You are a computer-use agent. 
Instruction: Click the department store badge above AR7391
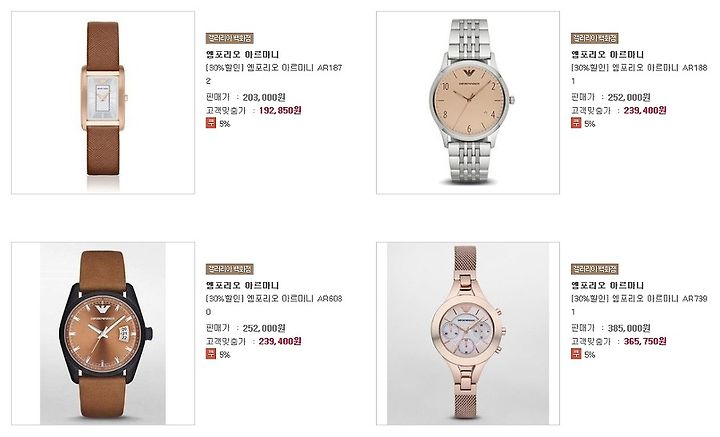[x=595, y=269]
